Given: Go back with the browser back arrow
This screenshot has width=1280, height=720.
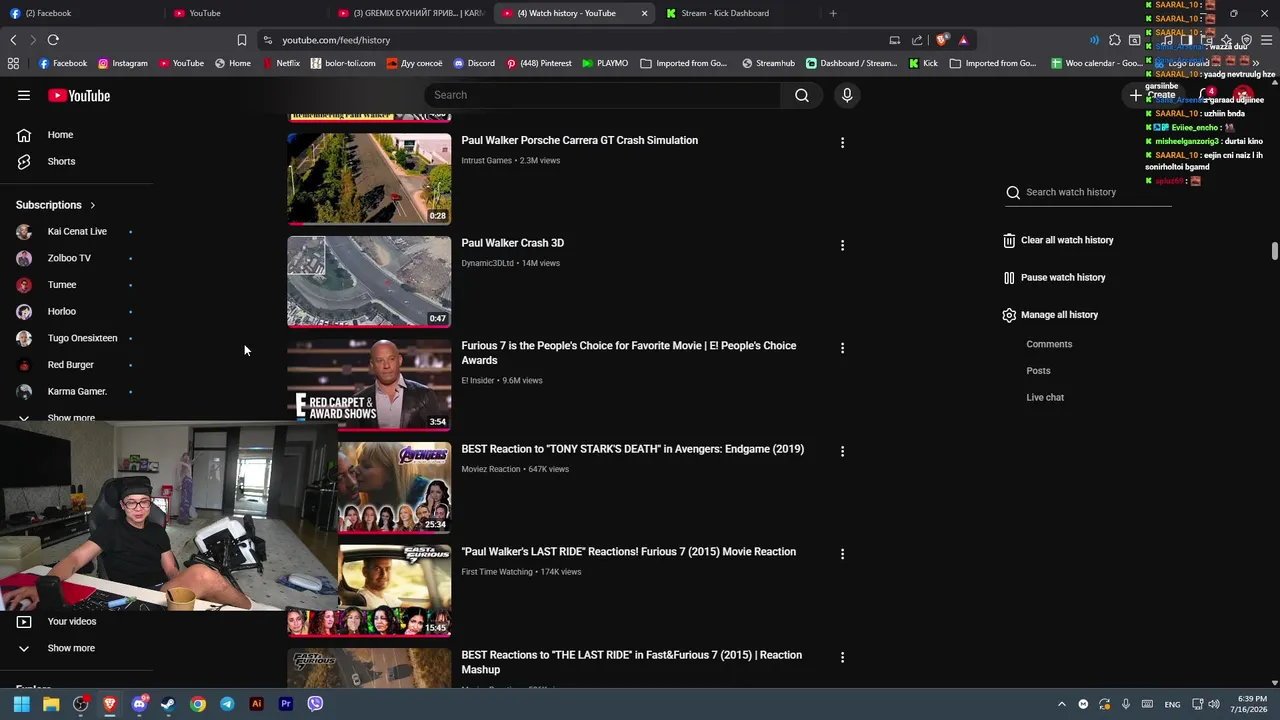Looking at the screenshot, I should [13, 40].
